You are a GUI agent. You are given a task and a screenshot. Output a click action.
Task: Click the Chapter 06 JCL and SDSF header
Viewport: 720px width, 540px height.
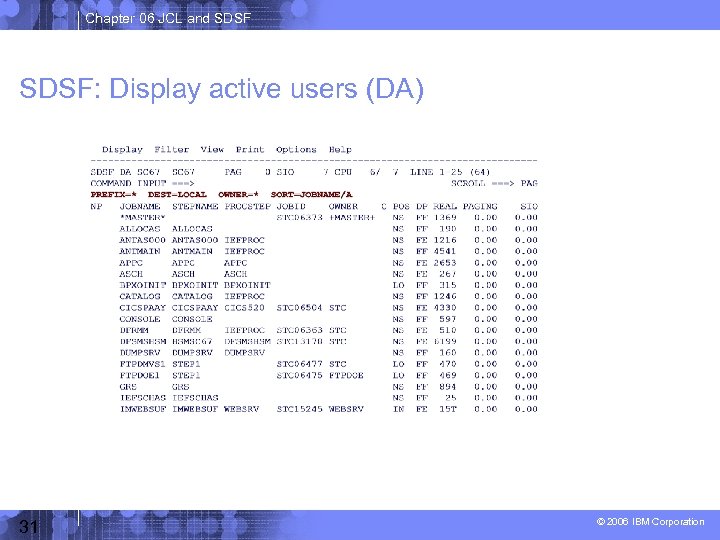click(x=168, y=18)
